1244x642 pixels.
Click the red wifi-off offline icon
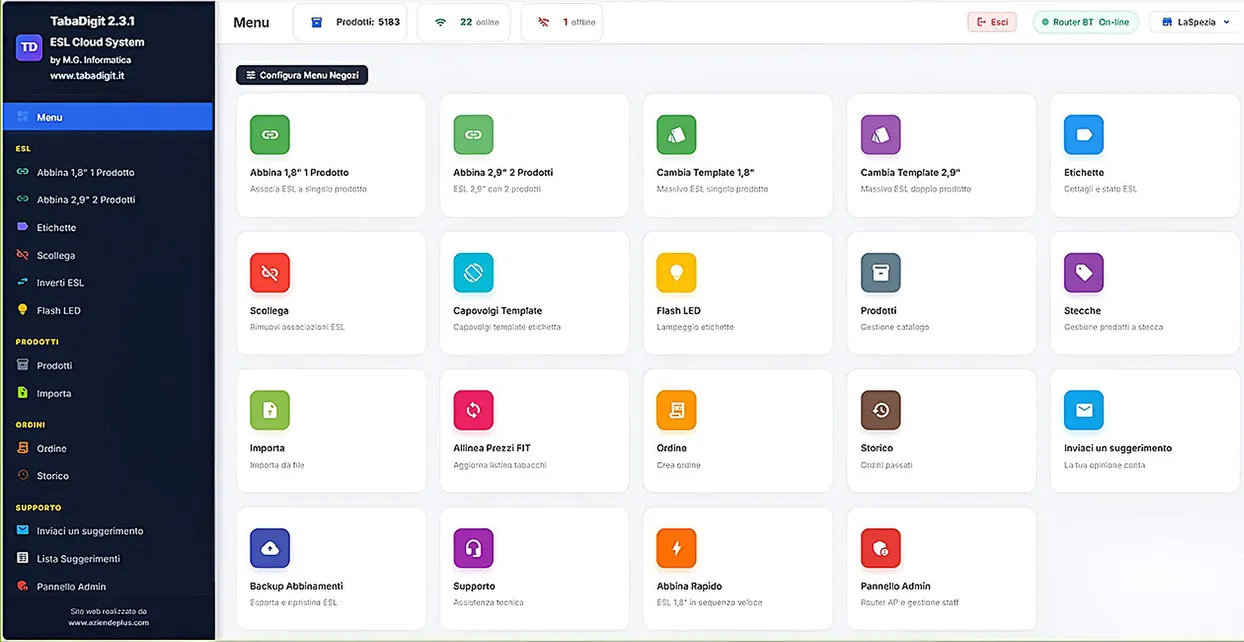tap(544, 22)
